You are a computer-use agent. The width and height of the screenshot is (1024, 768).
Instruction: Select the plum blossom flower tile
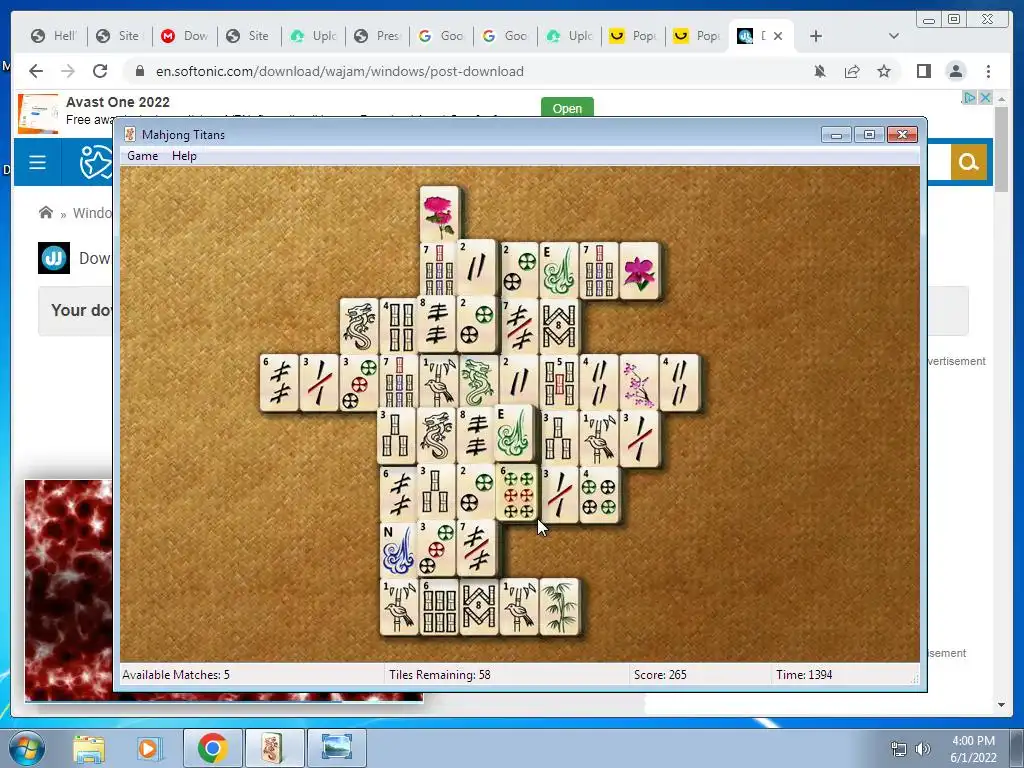coord(639,383)
